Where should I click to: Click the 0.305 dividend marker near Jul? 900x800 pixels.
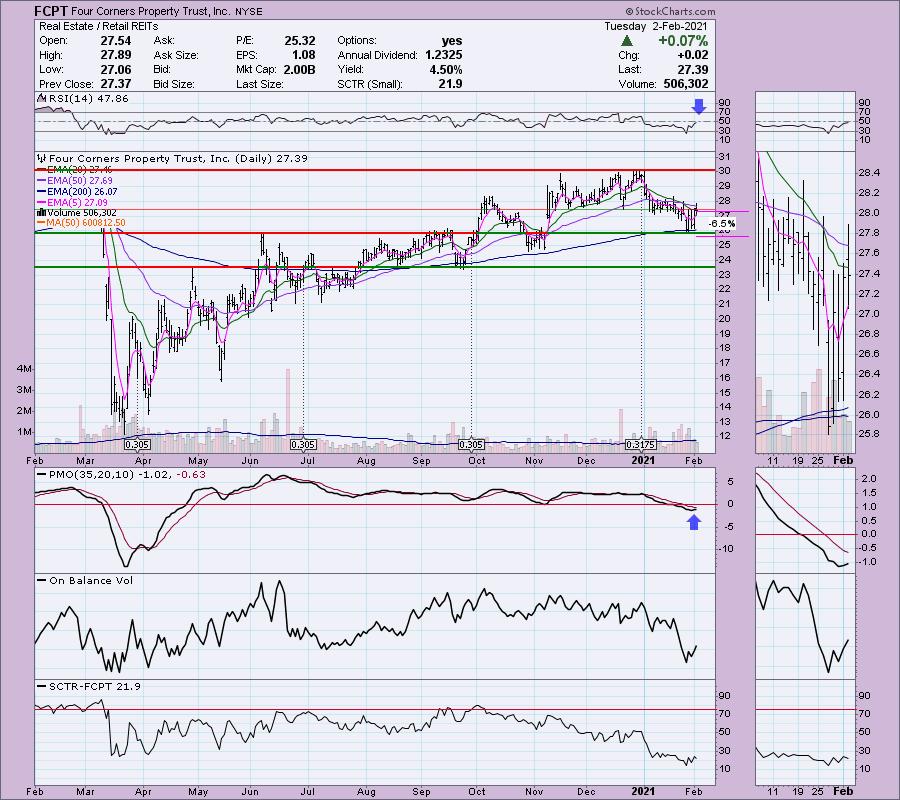(x=302, y=444)
